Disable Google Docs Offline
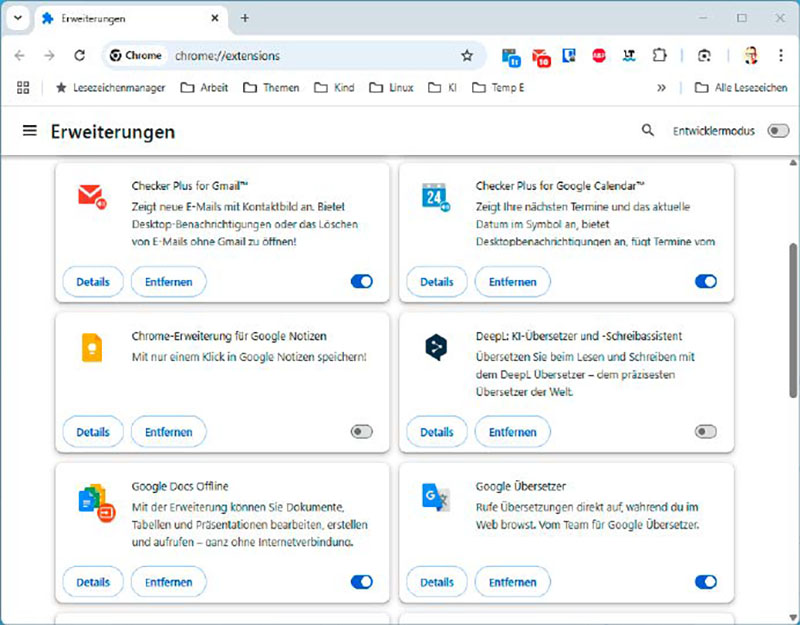800x625 pixels. 362,582
